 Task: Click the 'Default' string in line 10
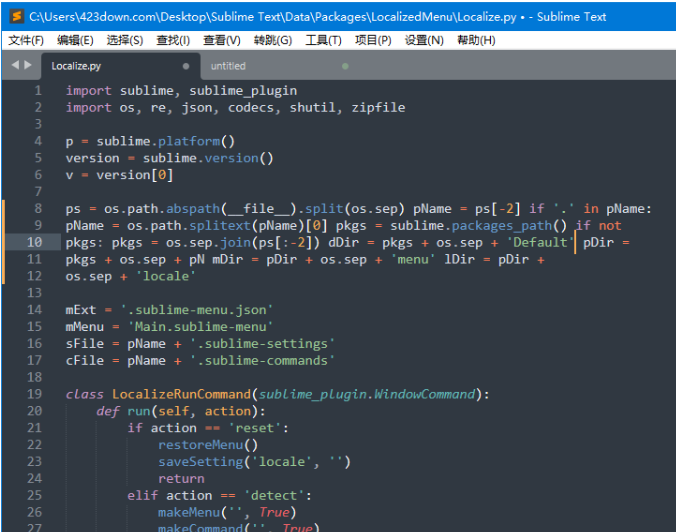540,242
